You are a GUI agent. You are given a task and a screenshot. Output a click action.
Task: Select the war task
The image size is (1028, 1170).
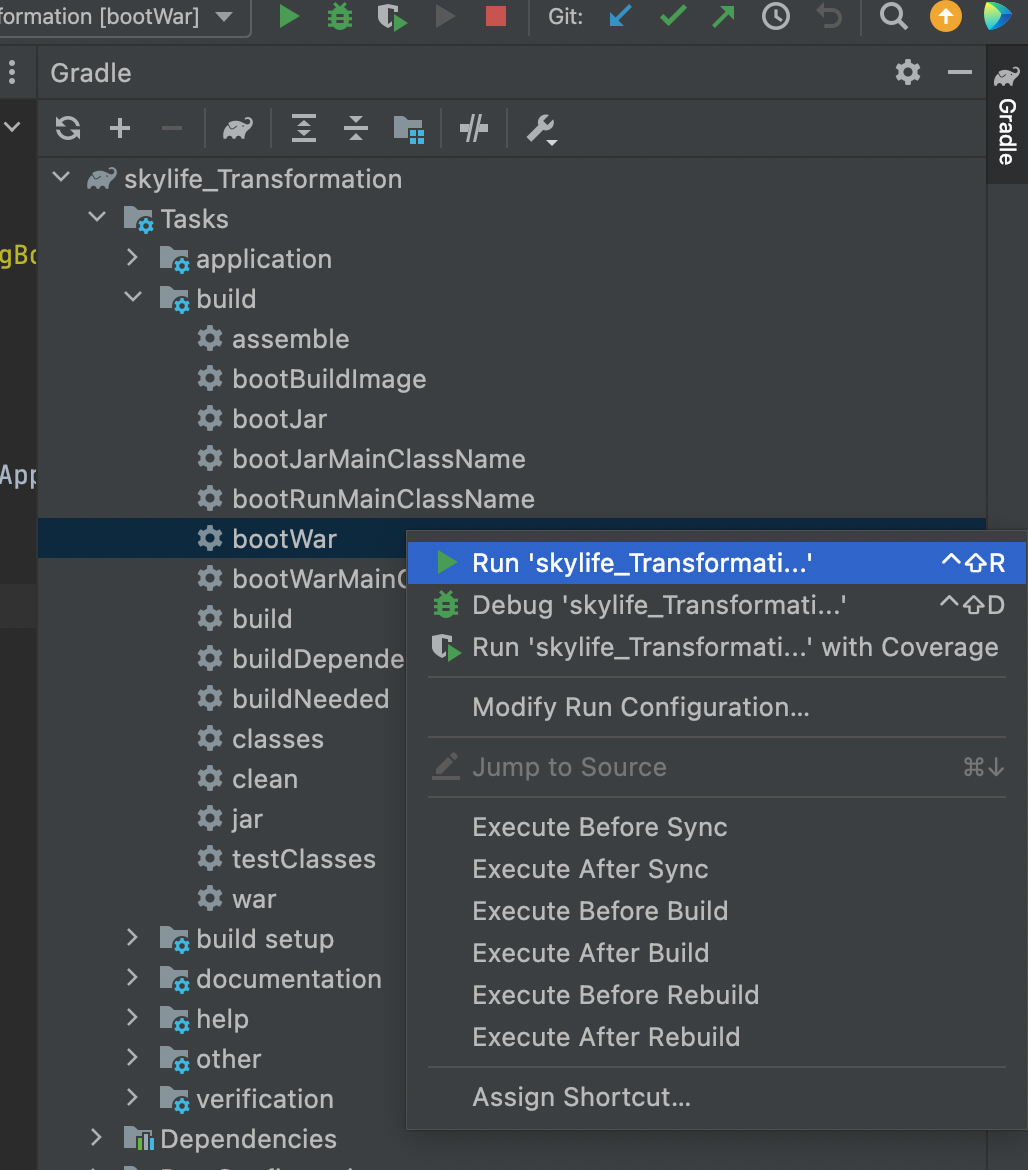[x=254, y=899]
